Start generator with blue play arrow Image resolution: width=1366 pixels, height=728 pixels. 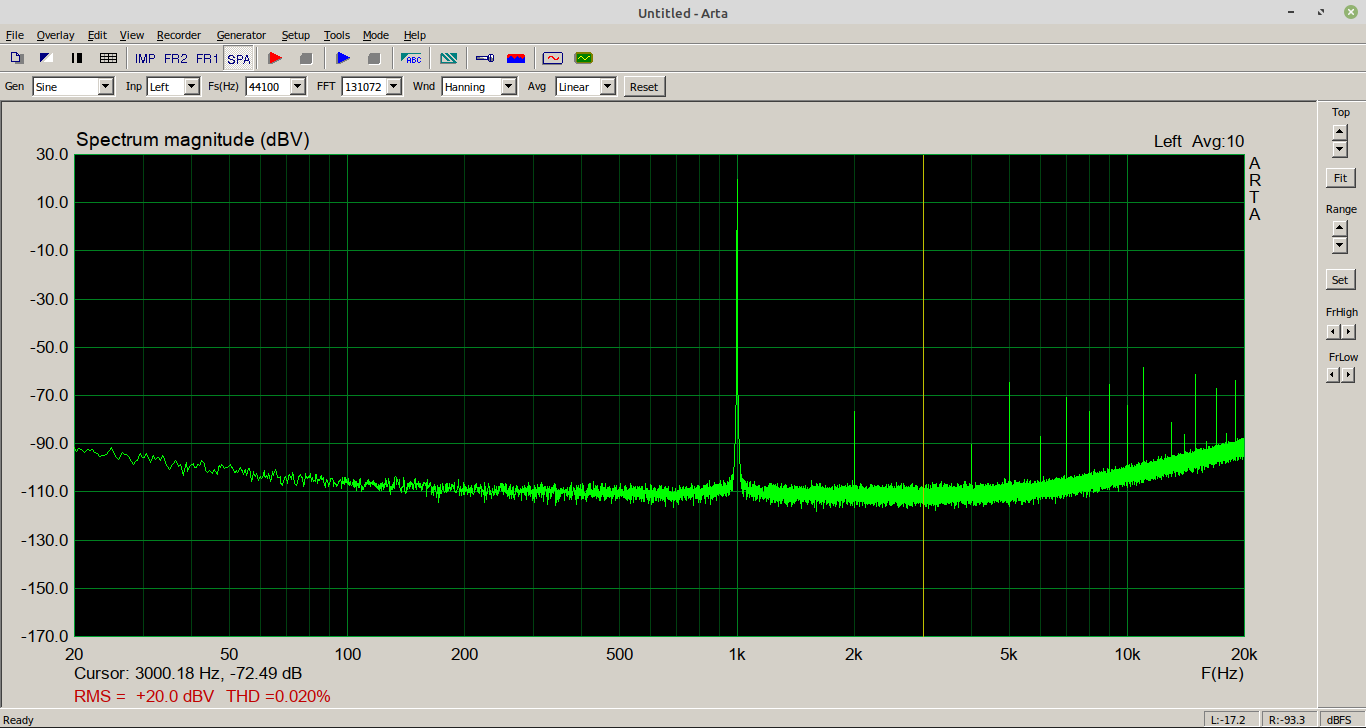343,58
